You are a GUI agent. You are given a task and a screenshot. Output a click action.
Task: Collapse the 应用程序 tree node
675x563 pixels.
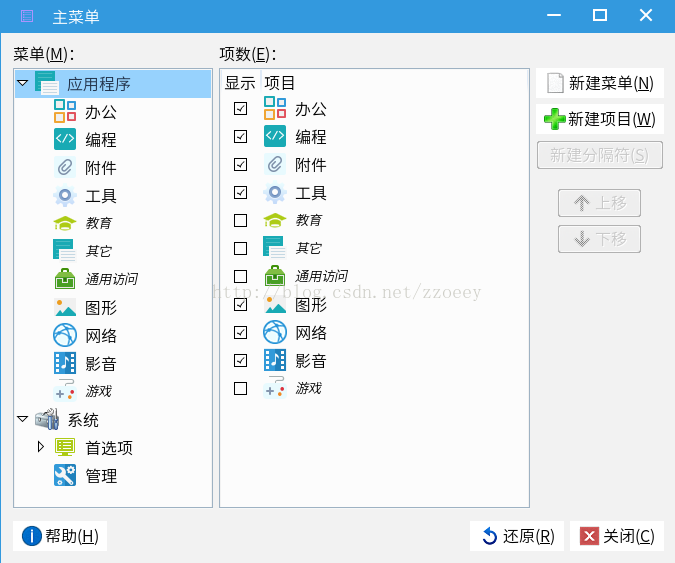[23, 82]
